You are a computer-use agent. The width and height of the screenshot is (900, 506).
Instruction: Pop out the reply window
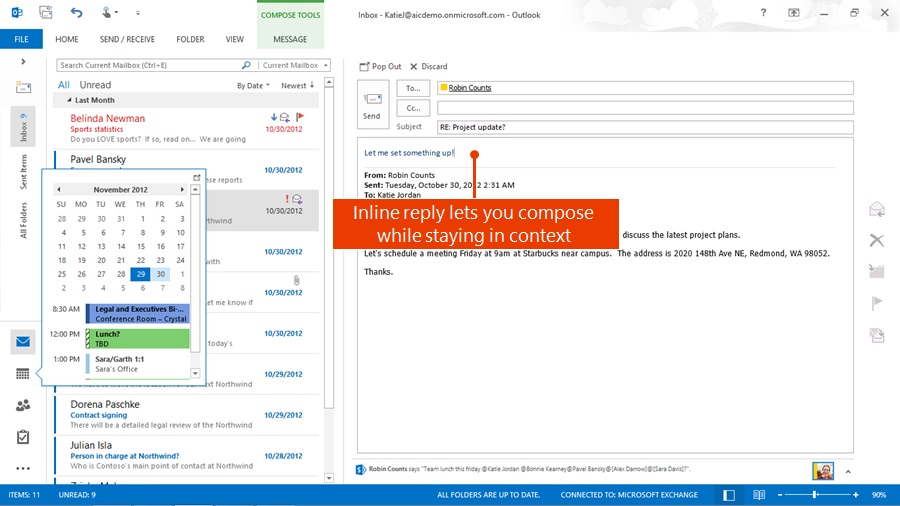pos(380,66)
